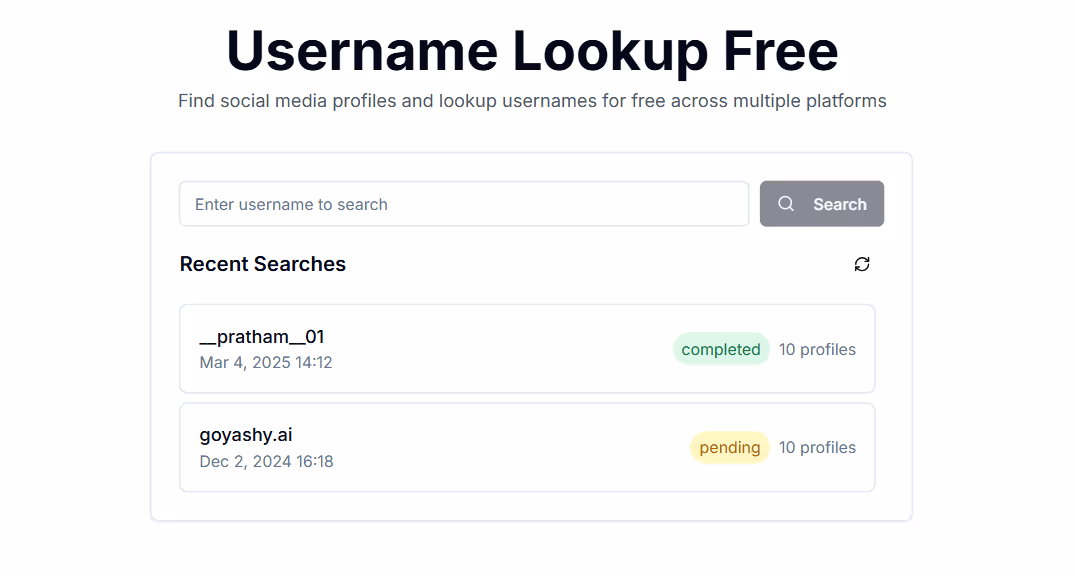
Task: Click the Recent Searches heading
Action: point(262,264)
